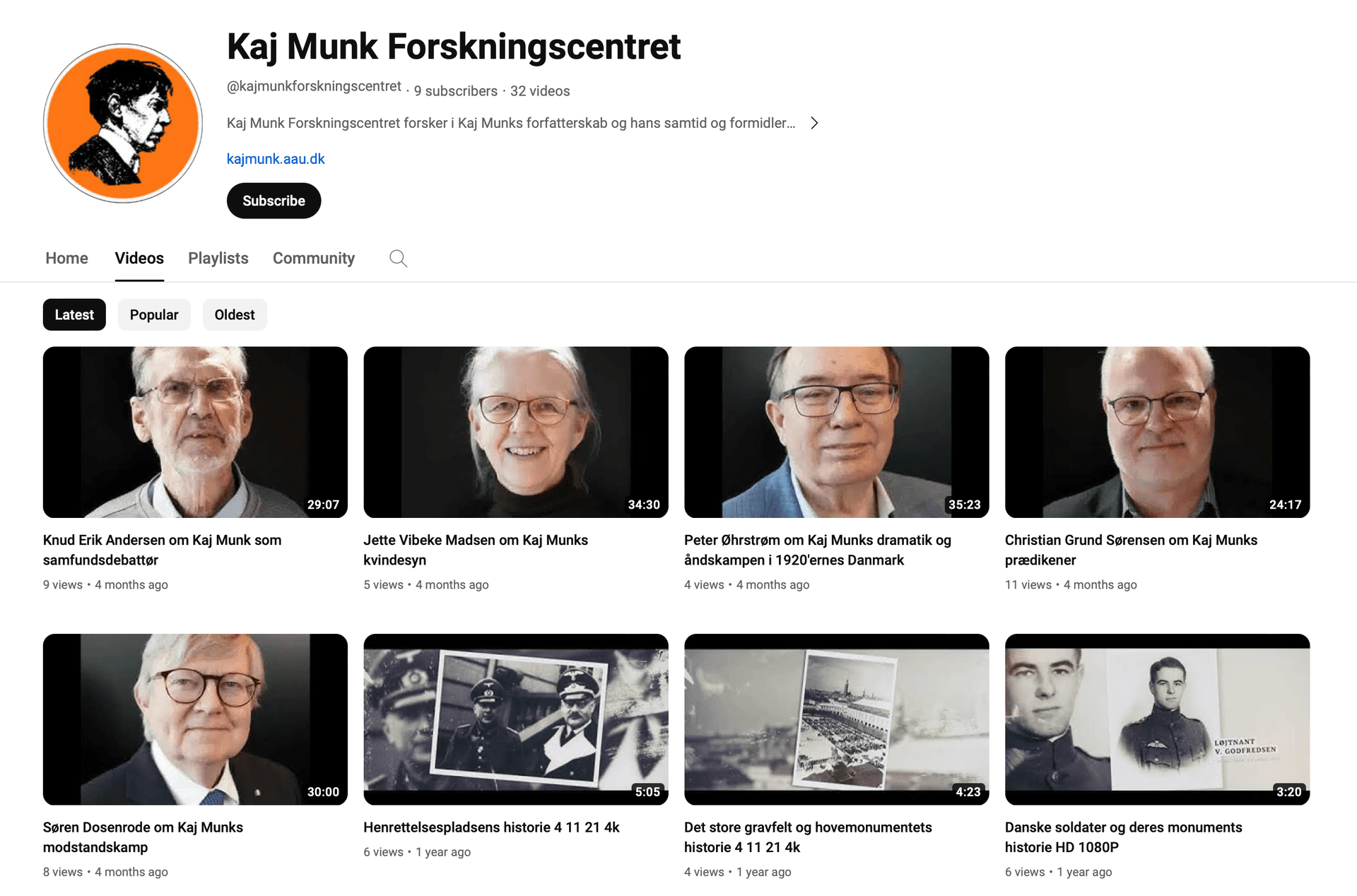This screenshot has width=1357, height=896.
Task: Switch to the Home tab
Action: pyautogui.click(x=66, y=259)
